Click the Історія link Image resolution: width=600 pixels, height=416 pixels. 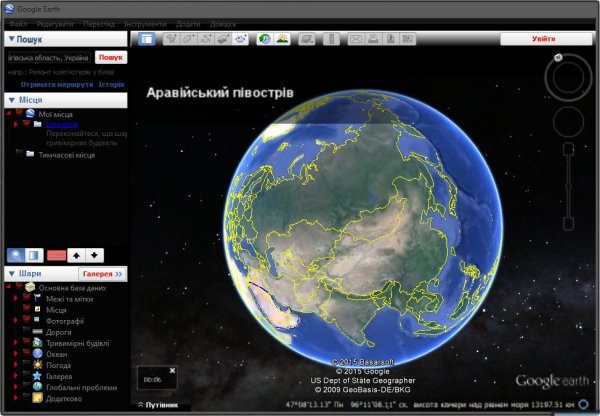[x=111, y=84]
